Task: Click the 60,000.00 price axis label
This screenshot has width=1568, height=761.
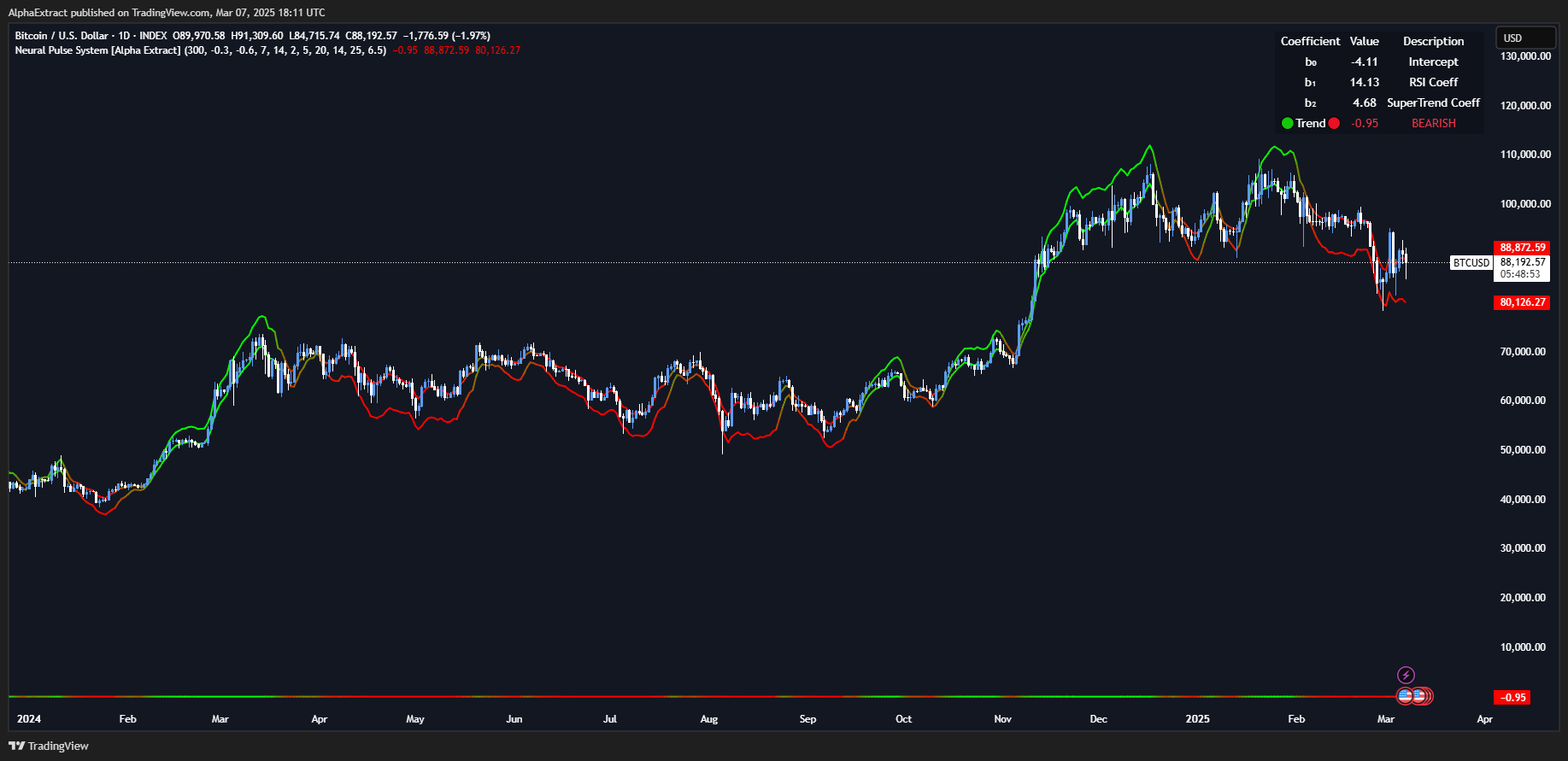Action: click(1523, 401)
